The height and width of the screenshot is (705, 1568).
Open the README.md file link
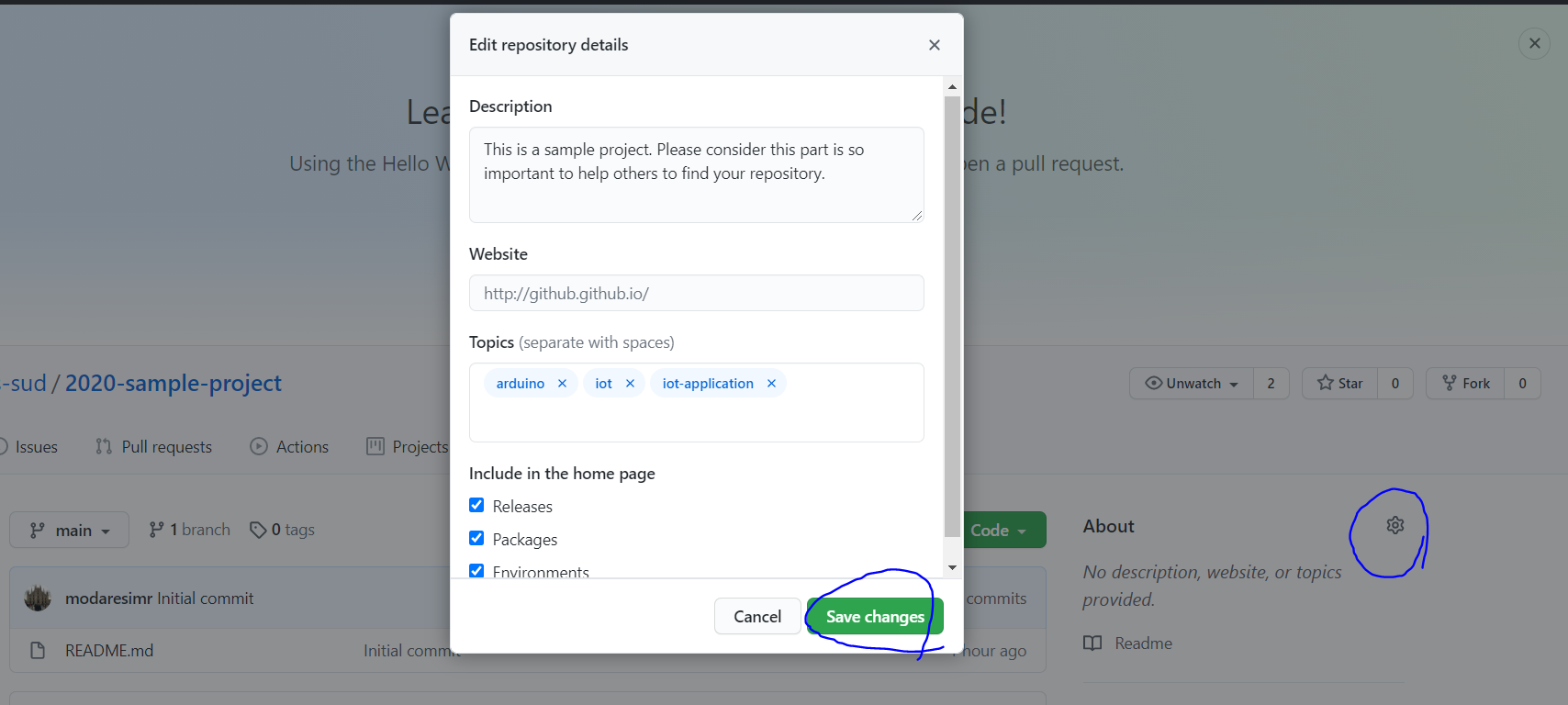(x=109, y=650)
